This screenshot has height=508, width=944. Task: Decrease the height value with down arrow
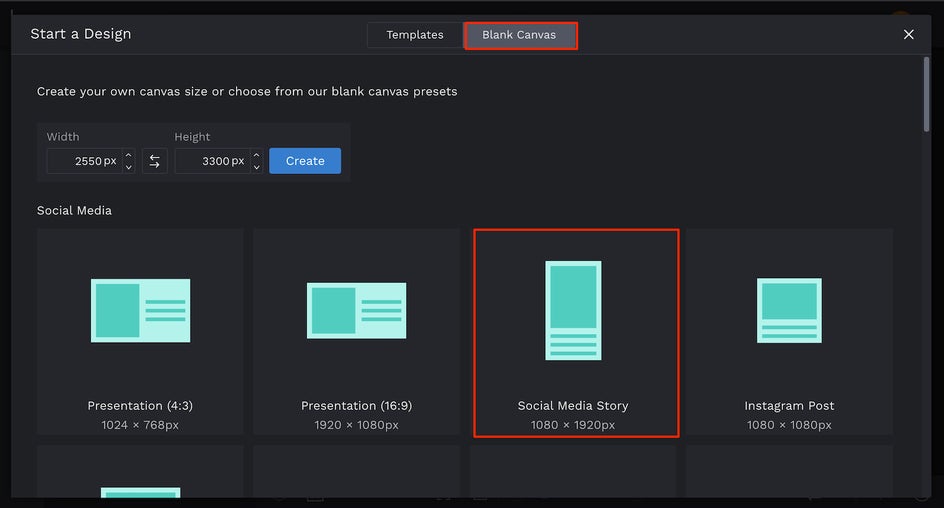257,167
